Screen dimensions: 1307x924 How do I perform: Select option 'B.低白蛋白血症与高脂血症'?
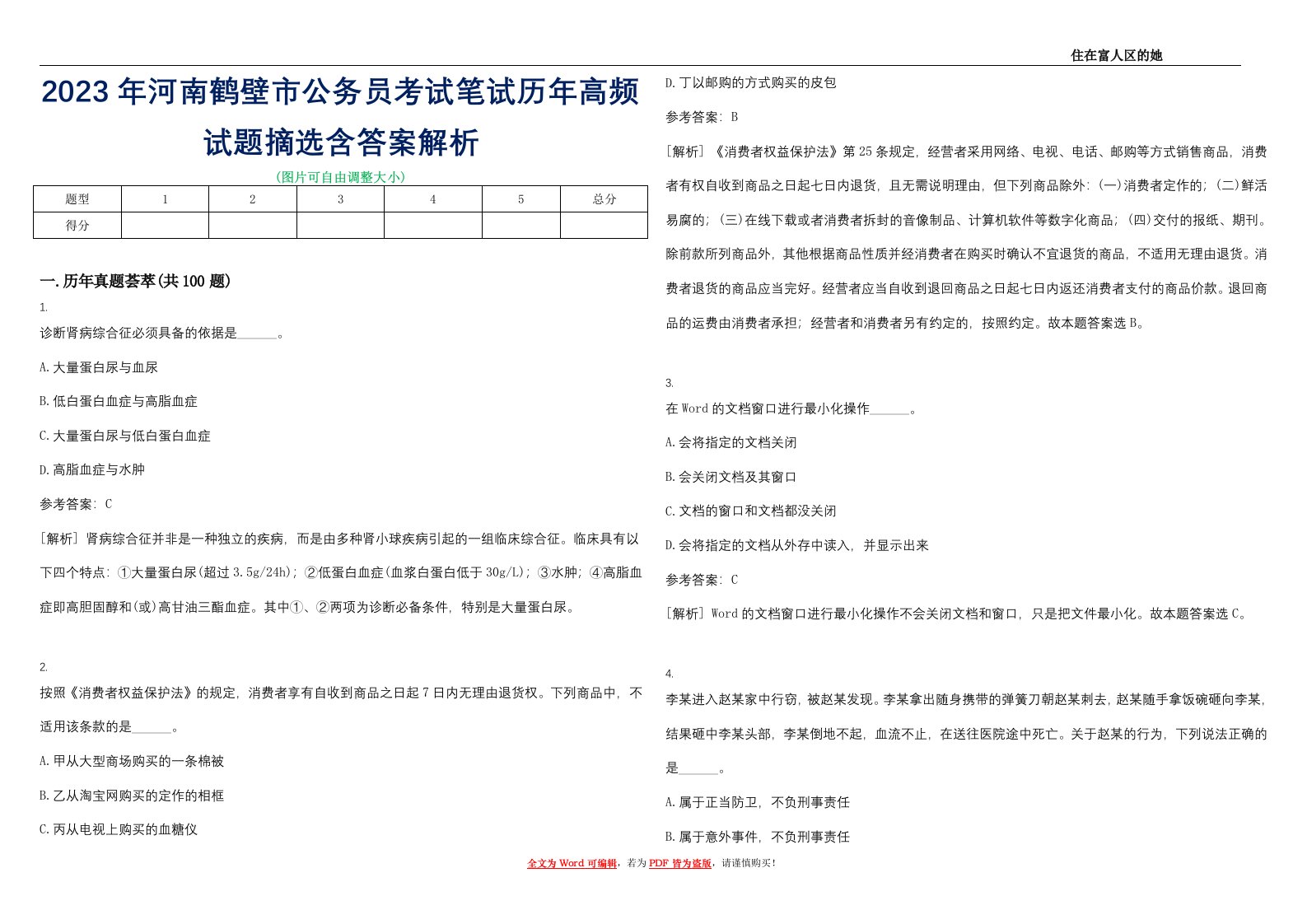[x=119, y=401]
